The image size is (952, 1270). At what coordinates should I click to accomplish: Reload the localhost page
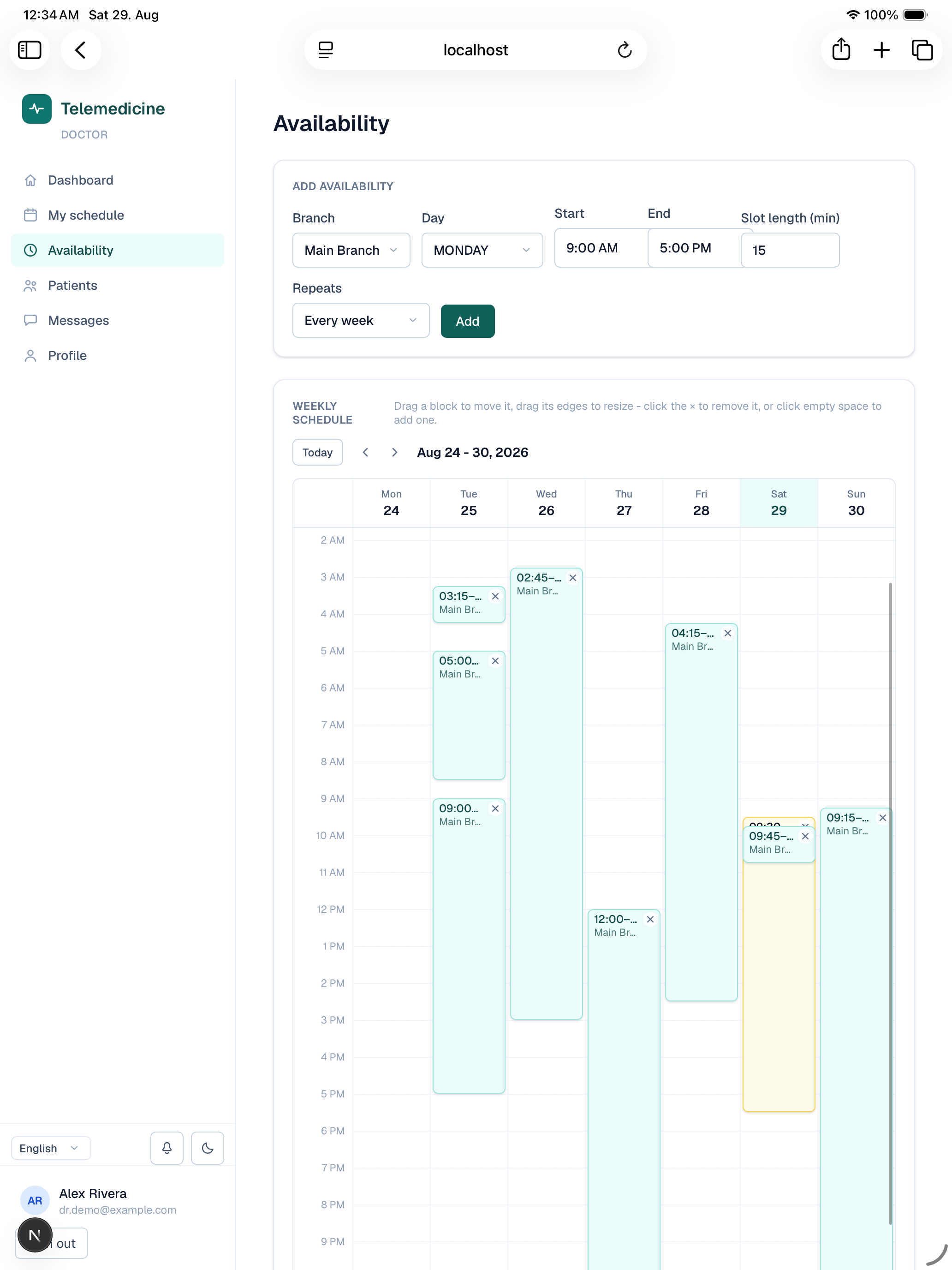click(x=625, y=50)
